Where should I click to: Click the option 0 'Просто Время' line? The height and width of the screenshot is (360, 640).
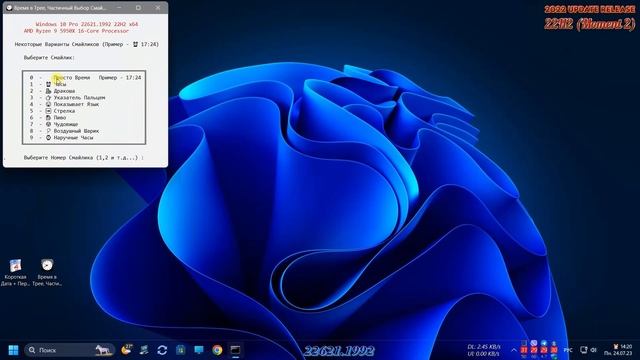pos(85,78)
